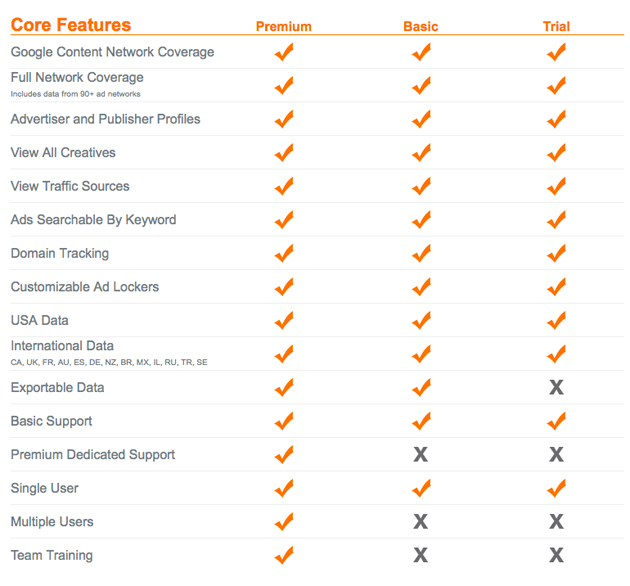Click Ads Searchable By Keyword label
The height and width of the screenshot is (586, 630).
point(93,220)
